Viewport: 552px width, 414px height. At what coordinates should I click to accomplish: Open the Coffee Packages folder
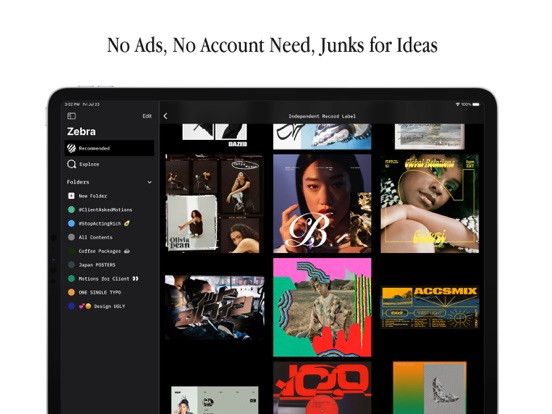109,251
